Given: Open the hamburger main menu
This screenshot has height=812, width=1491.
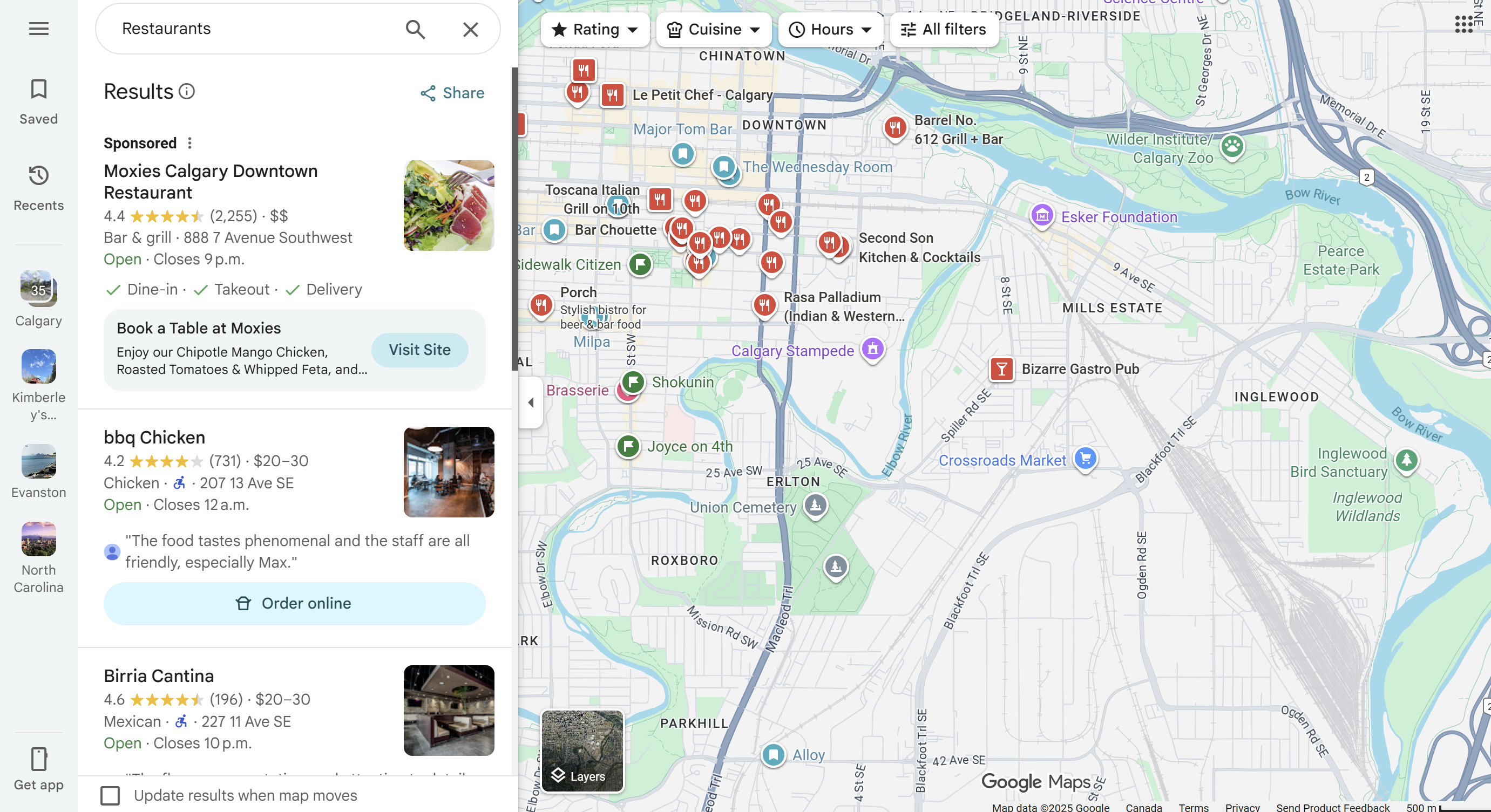Looking at the screenshot, I should [39, 29].
